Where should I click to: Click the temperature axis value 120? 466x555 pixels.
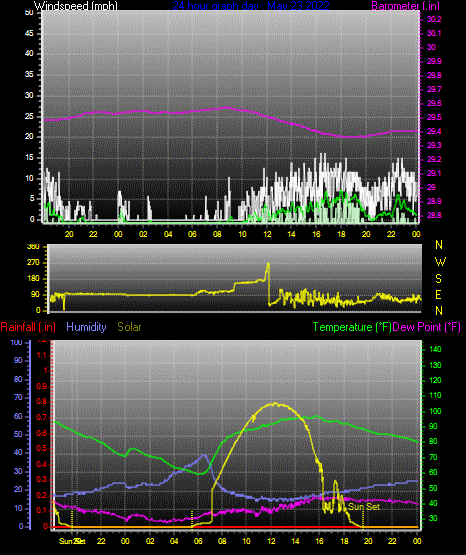coord(435,381)
